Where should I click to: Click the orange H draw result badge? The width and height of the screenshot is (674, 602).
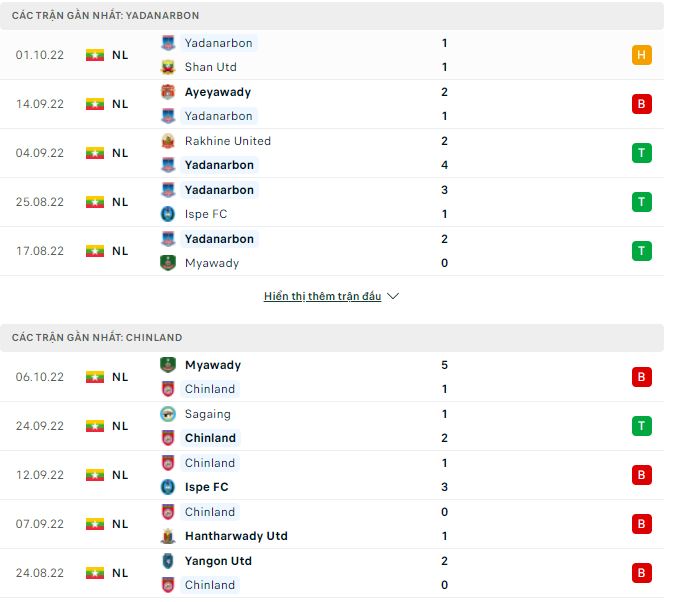[x=641, y=55]
